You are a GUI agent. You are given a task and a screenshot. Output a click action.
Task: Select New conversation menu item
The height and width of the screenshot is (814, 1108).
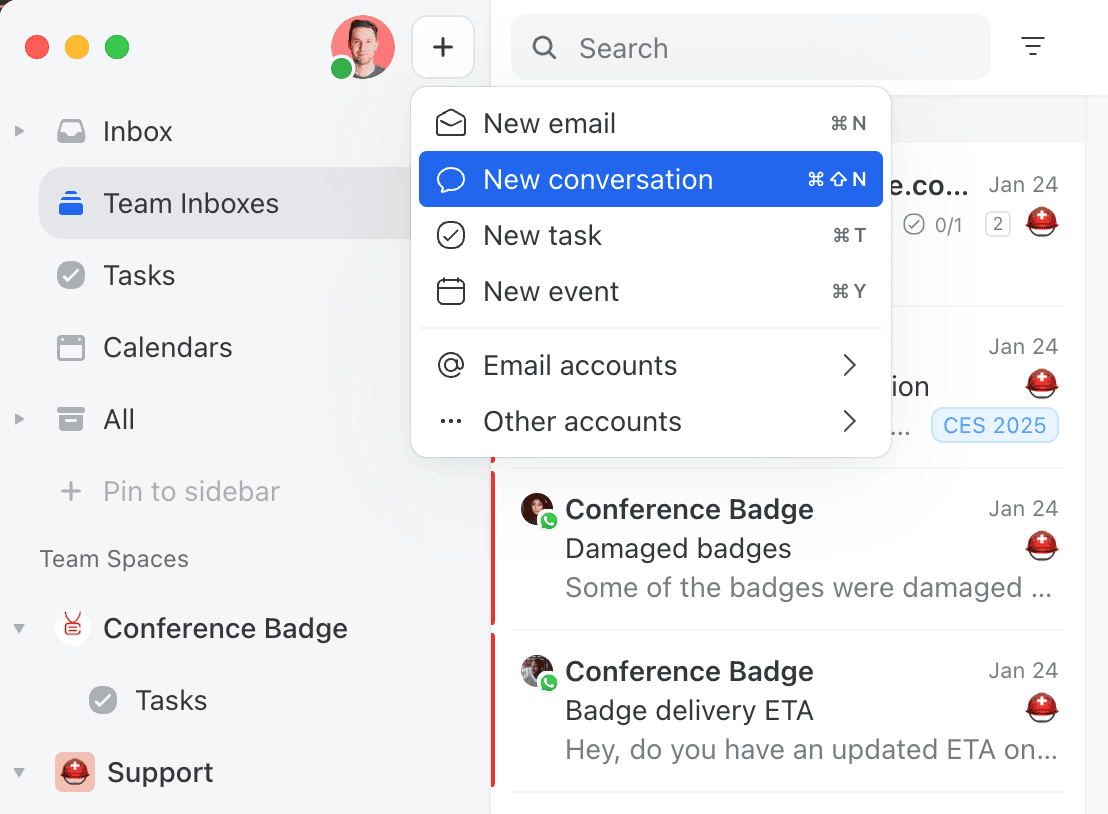[651, 179]
